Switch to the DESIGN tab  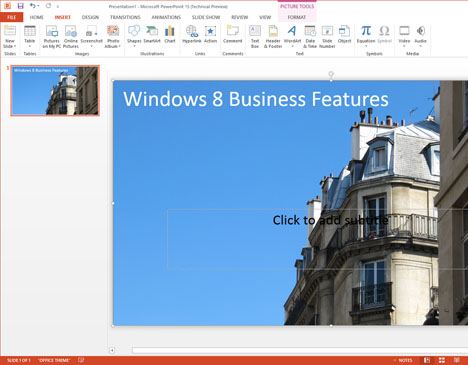tap(90, 17)
